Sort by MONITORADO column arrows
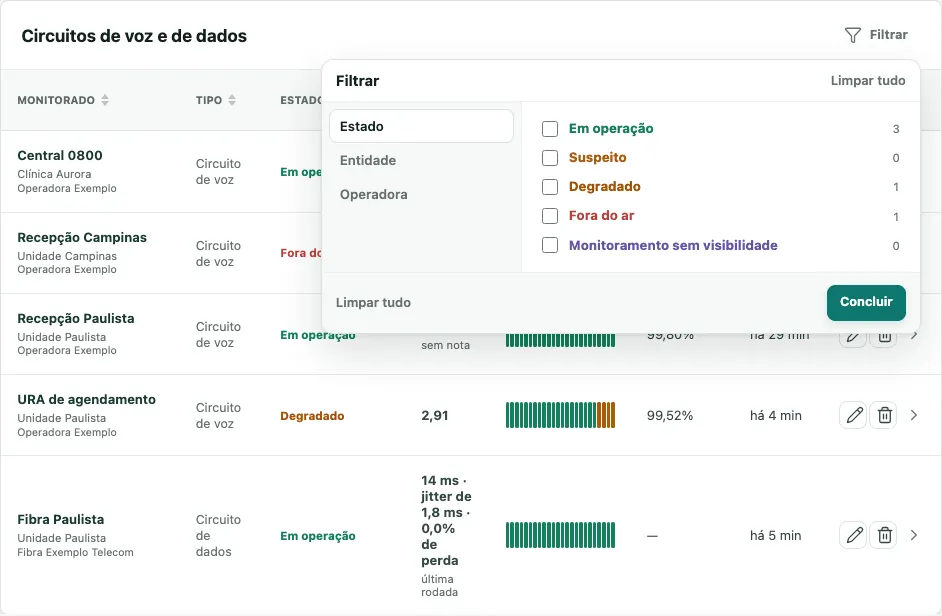 point(105,100)
